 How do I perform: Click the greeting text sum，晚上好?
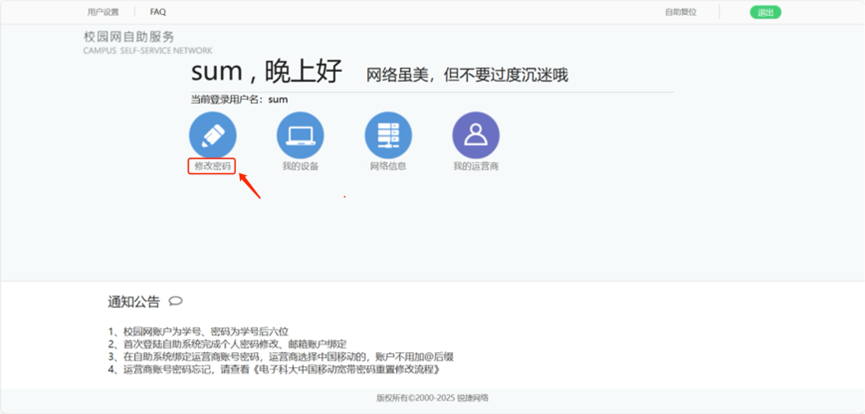tap(266, 72)
